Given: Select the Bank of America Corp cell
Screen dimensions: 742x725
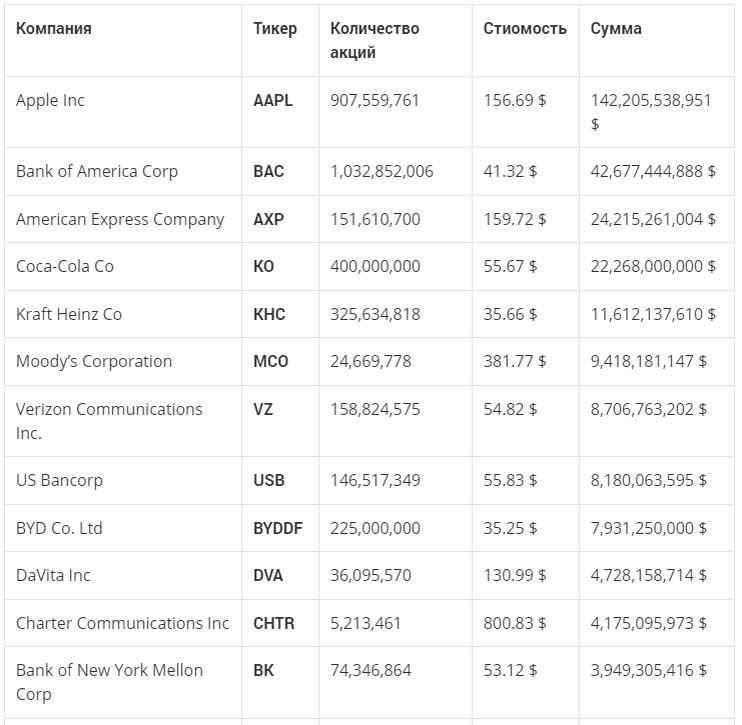Looking at the screenshot, I should click(x=97, y=172).
